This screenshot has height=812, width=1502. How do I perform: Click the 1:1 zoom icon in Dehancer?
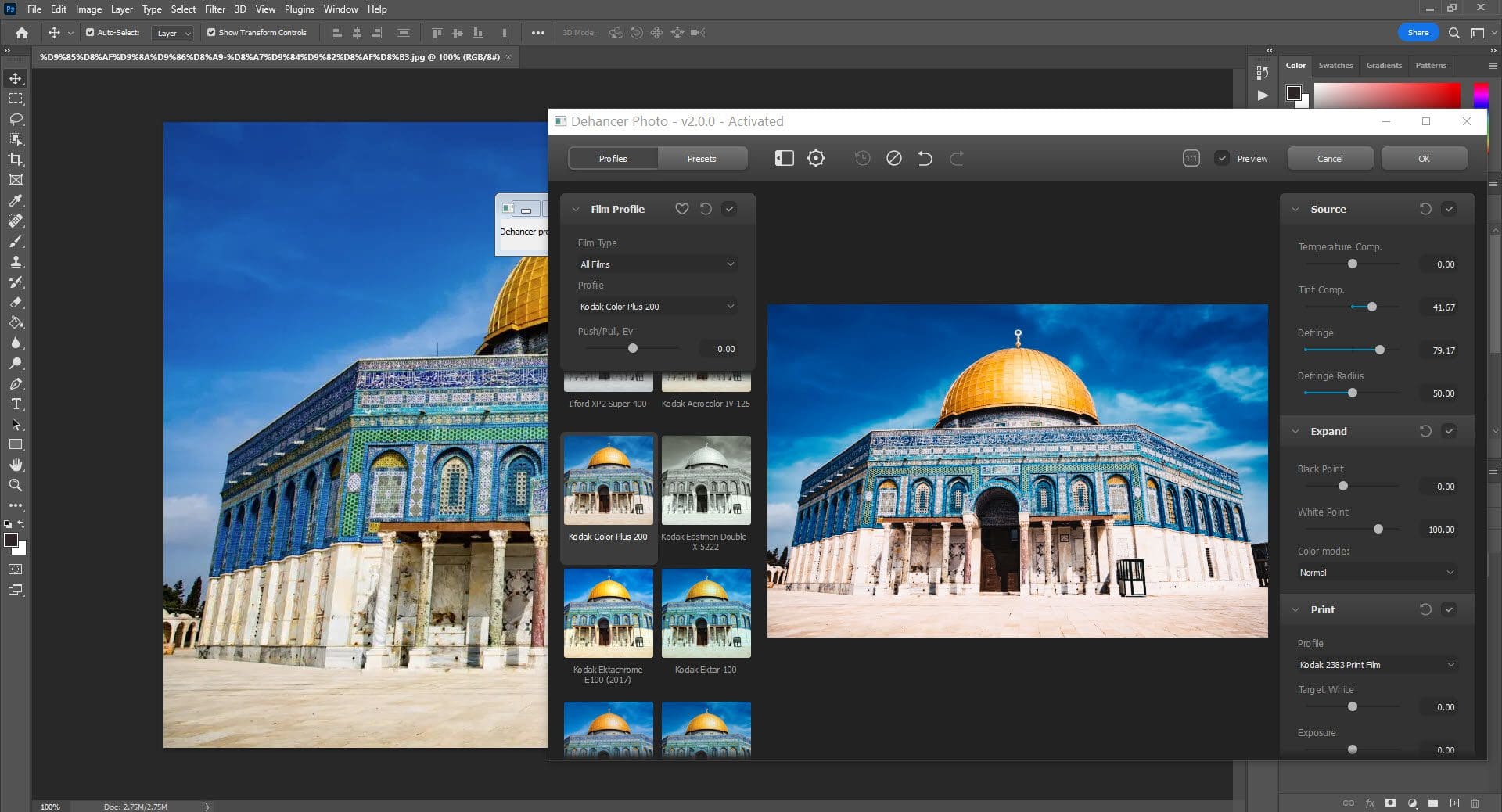tap(1191, 159)
